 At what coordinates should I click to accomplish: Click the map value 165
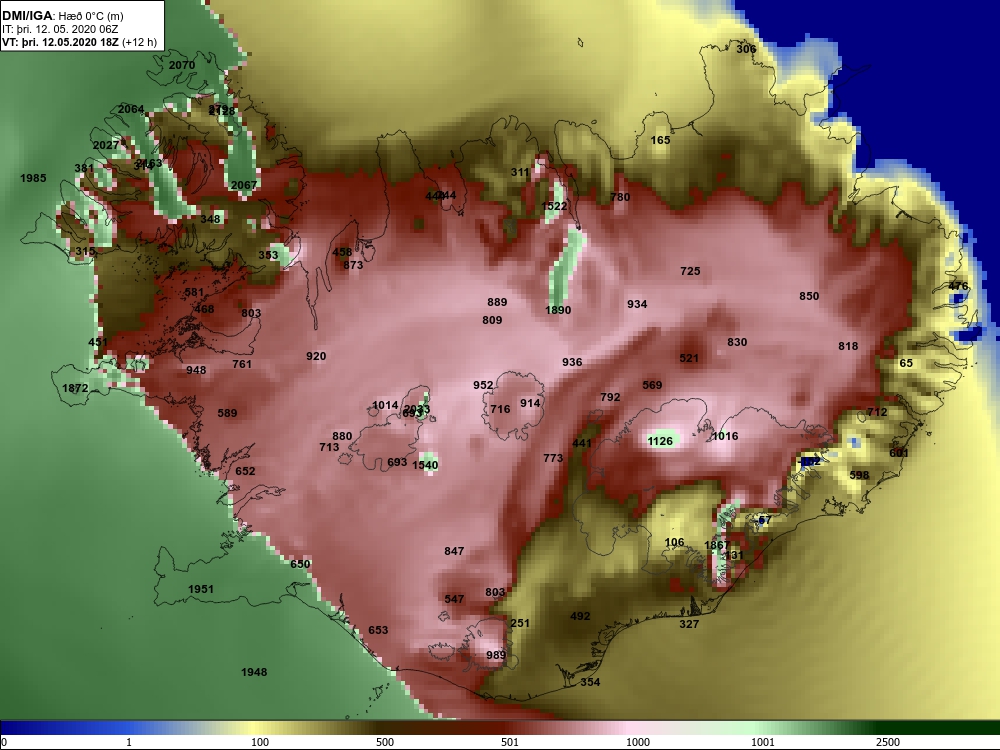[x=661, y=140]
